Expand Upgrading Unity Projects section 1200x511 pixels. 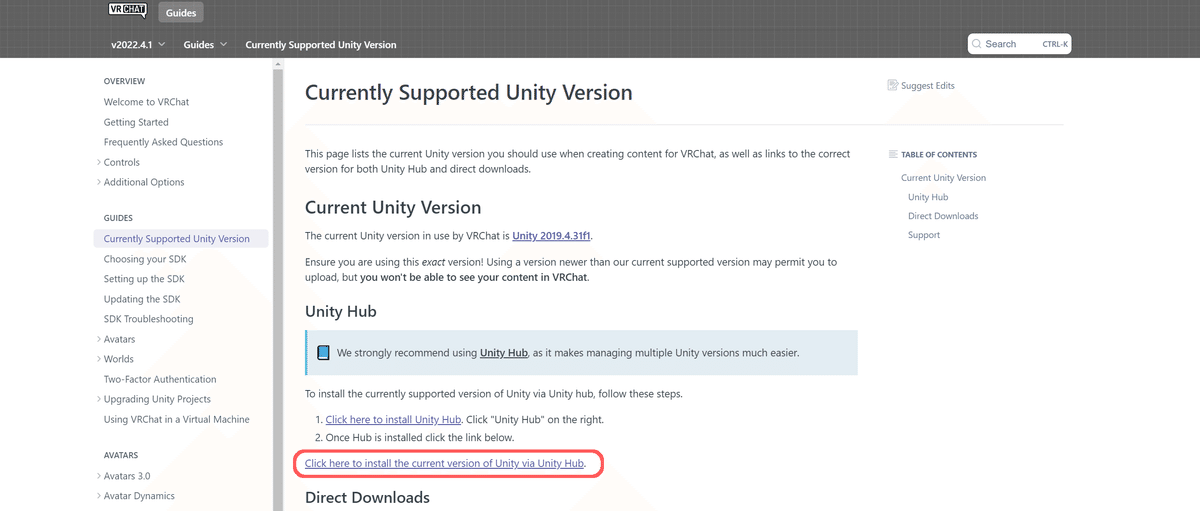[98, 399]
